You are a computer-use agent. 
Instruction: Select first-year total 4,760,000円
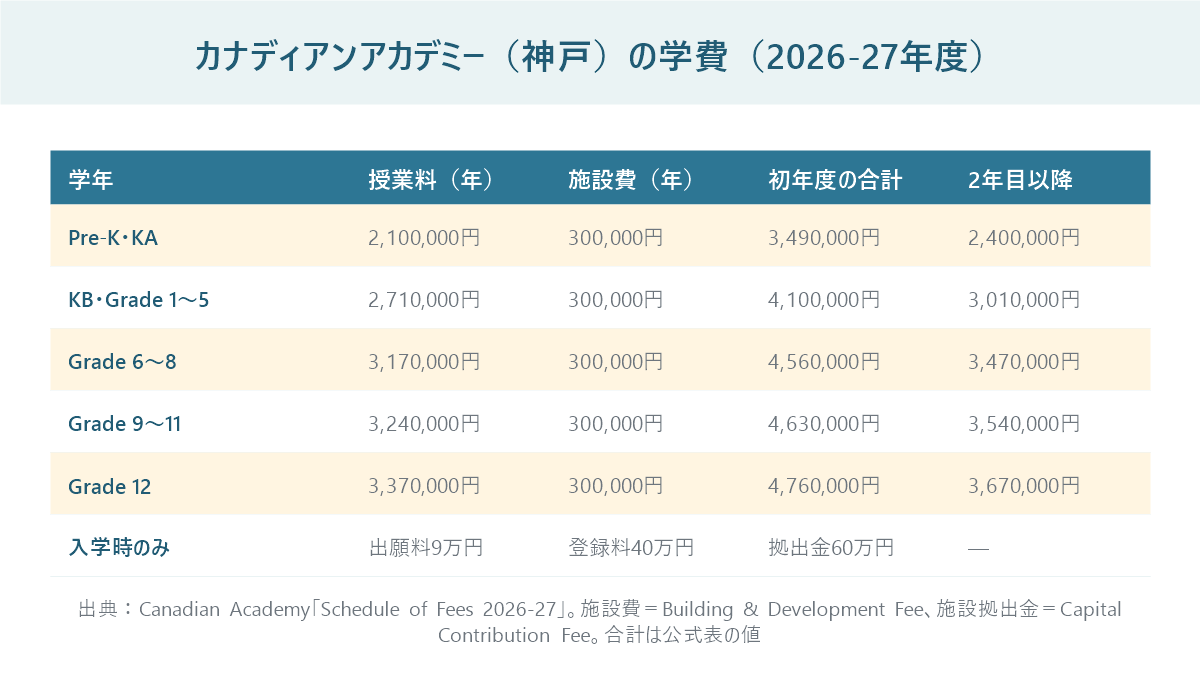click(x=824, y=486)
